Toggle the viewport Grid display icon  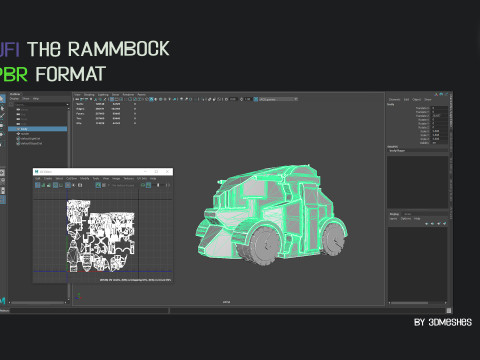coord(112,99)
